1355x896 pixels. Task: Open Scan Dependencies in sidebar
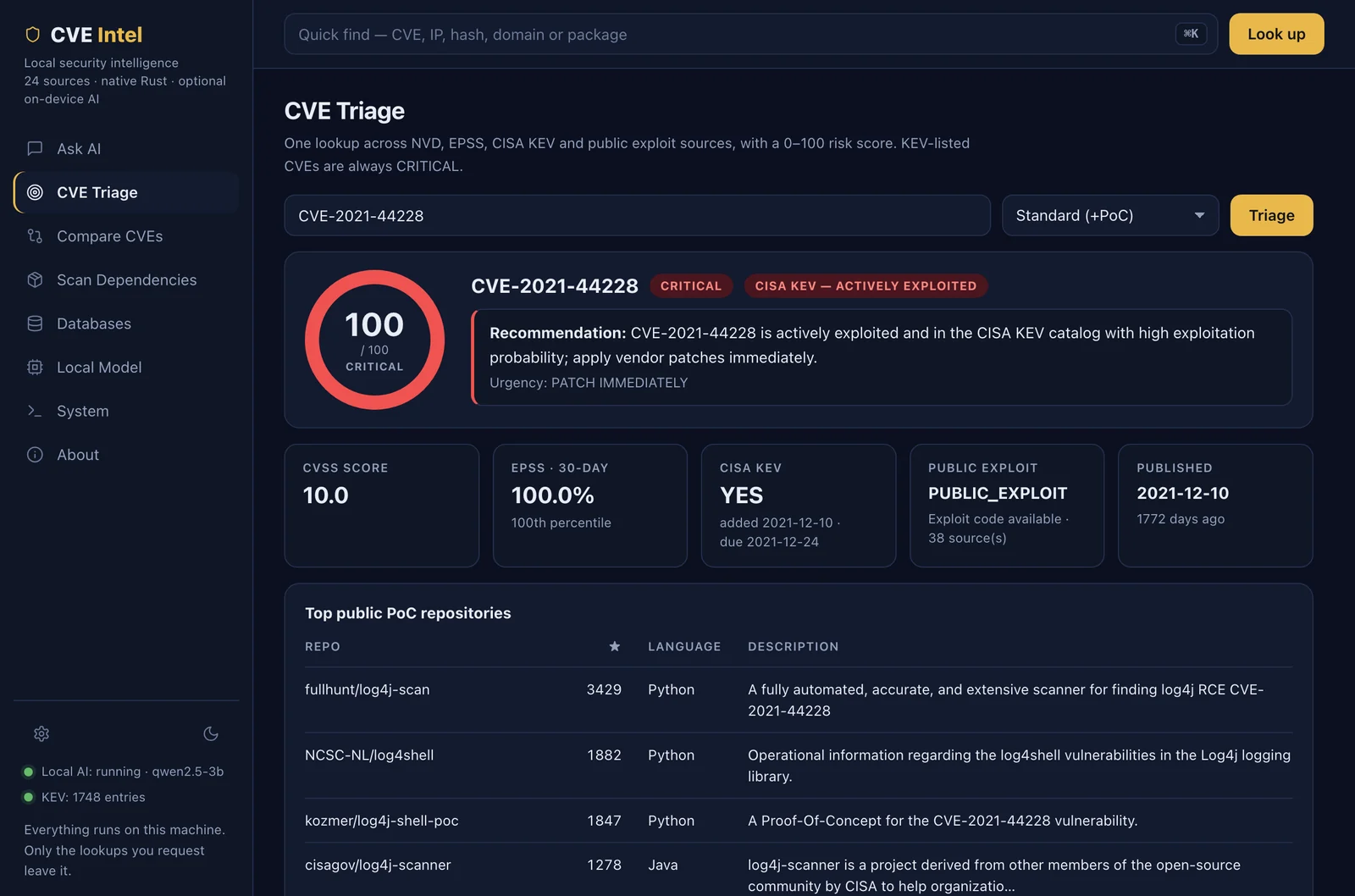click(126, 279)
